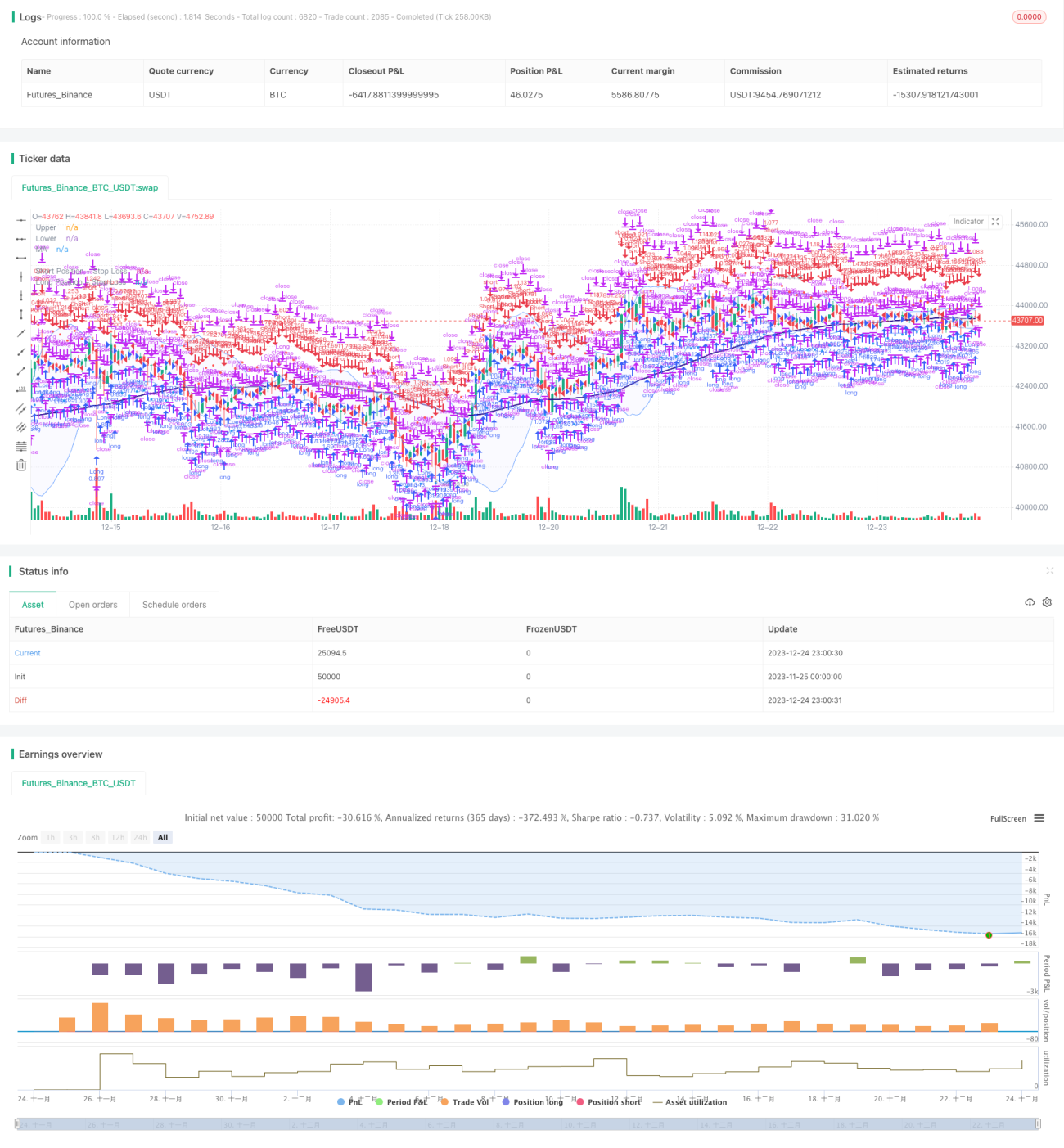Select the price line tool labeled 123
The width and height of the screenshot is (1064, 1148).
point(21,389)
